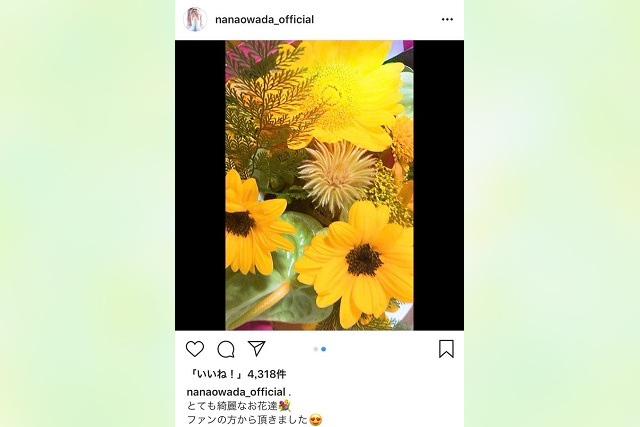Open the nanaowada_official username in the caption

pos(236,392)
